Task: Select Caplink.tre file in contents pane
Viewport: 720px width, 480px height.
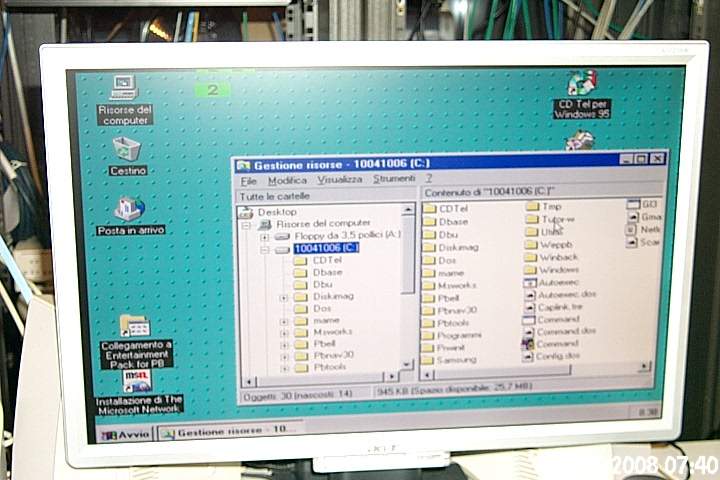Action: (553, 307)
